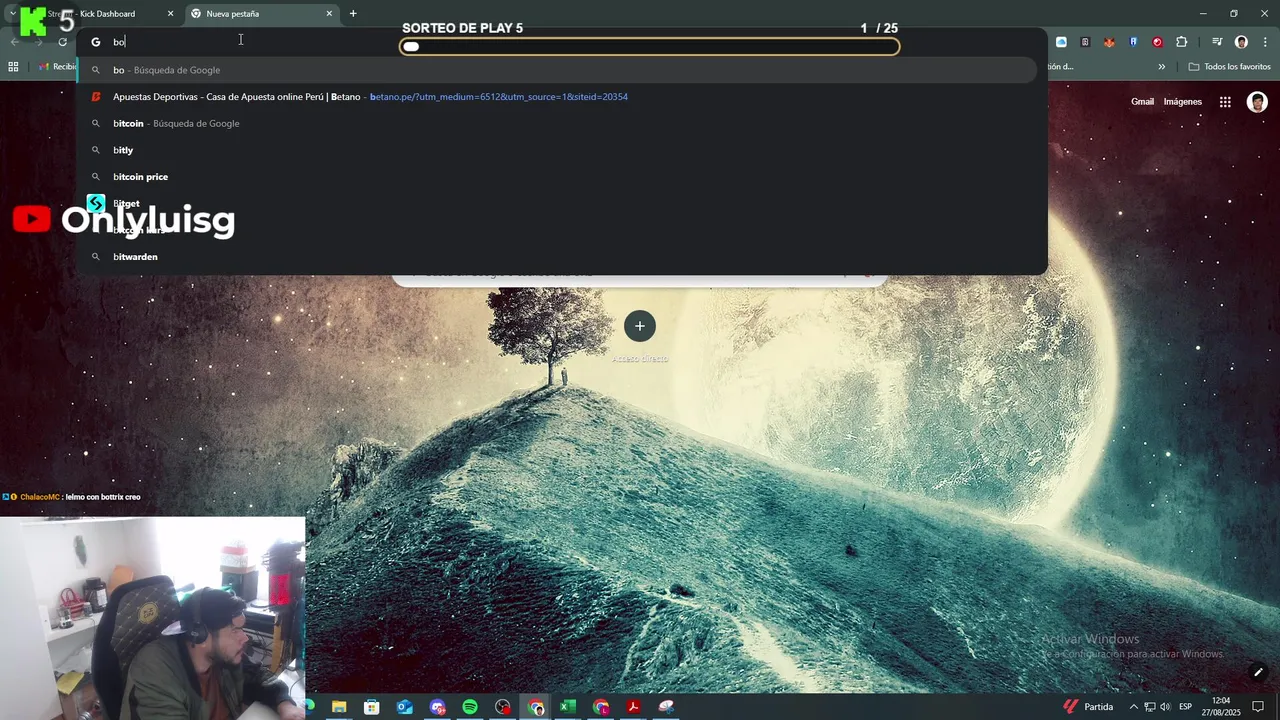Open Excel in taskbar

pyautogui.click(x=568, y=707)
